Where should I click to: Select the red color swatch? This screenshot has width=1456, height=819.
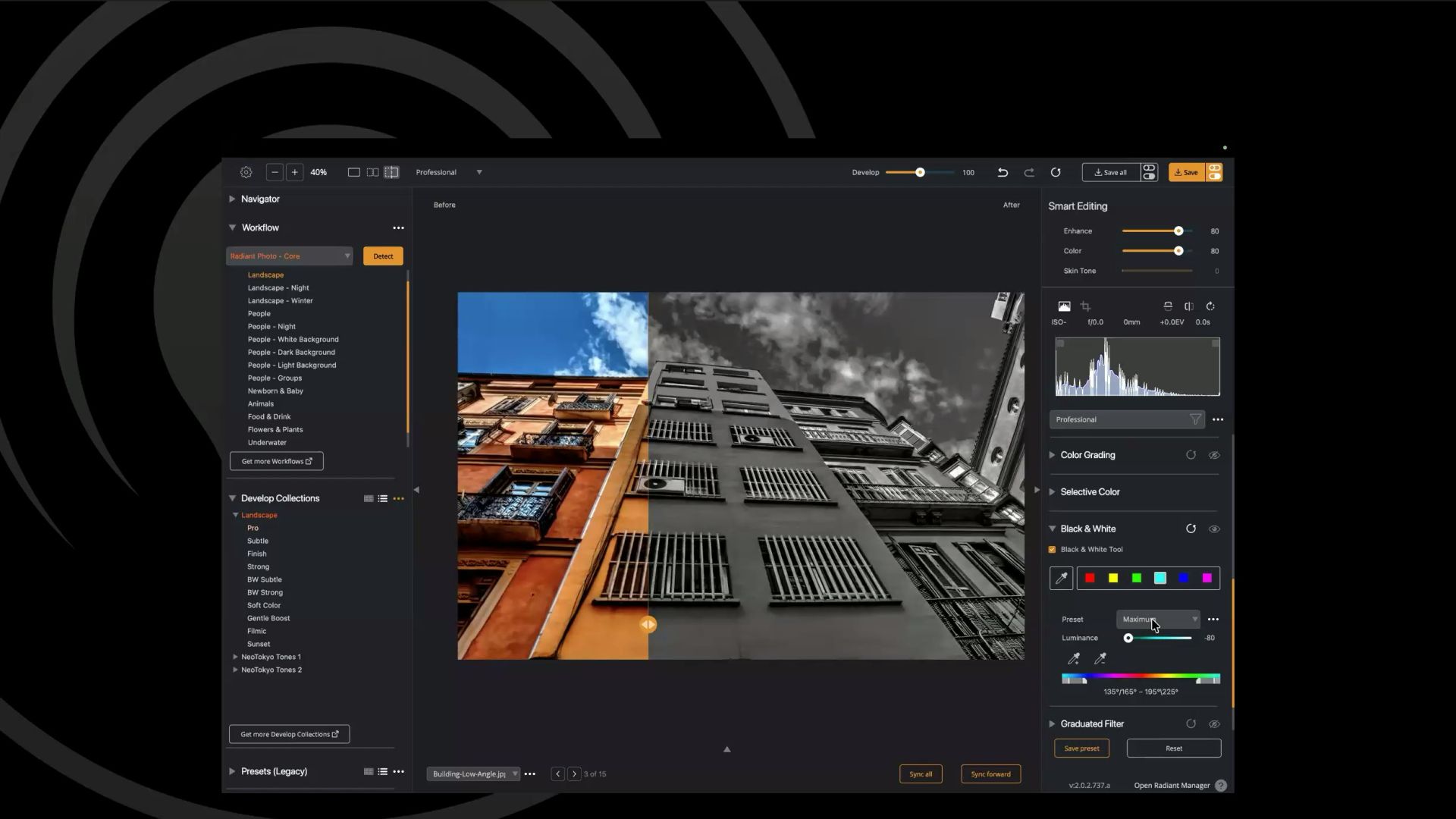[x=1090, y=578]
